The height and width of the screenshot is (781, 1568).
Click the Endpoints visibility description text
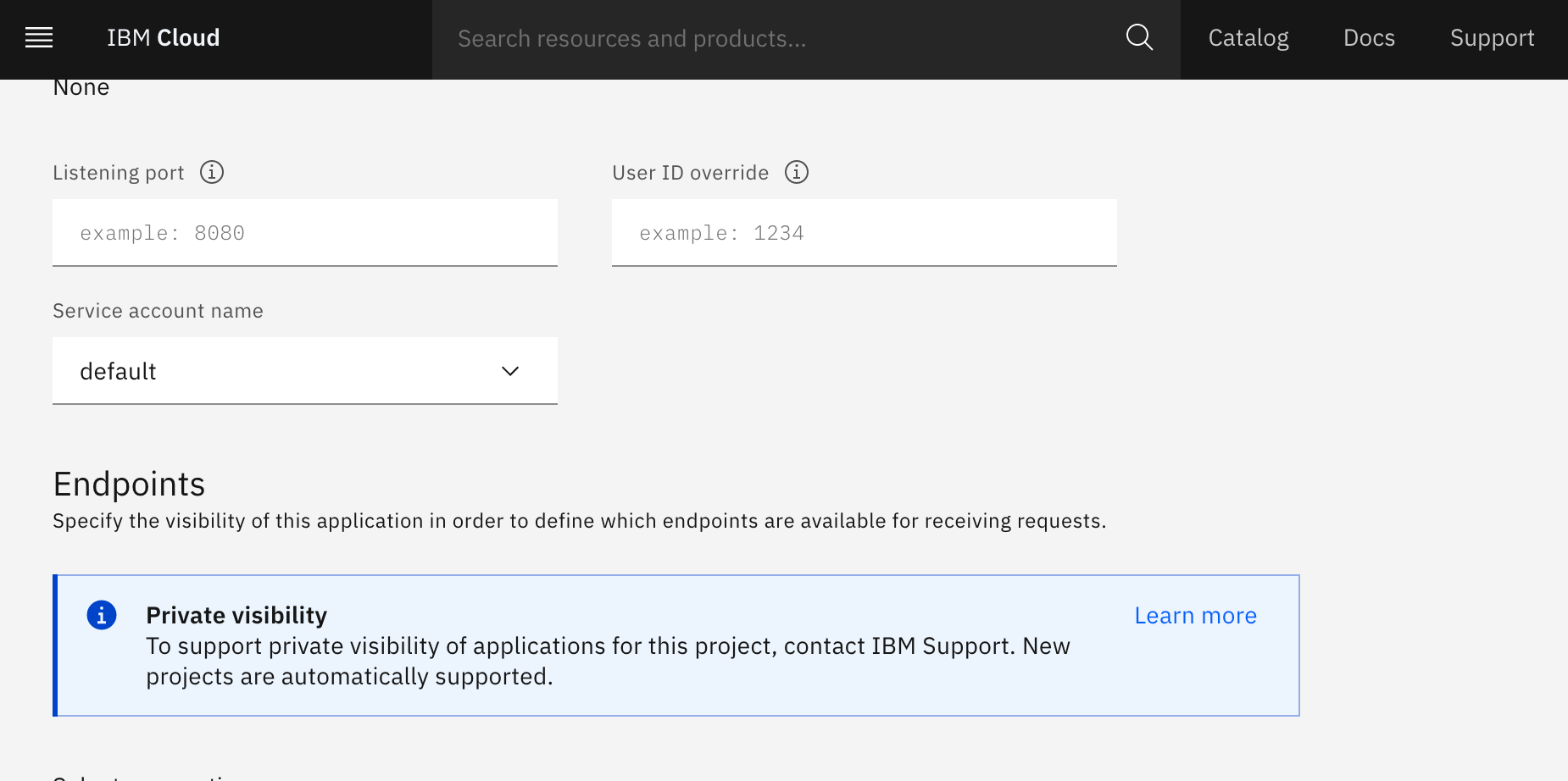579,521
